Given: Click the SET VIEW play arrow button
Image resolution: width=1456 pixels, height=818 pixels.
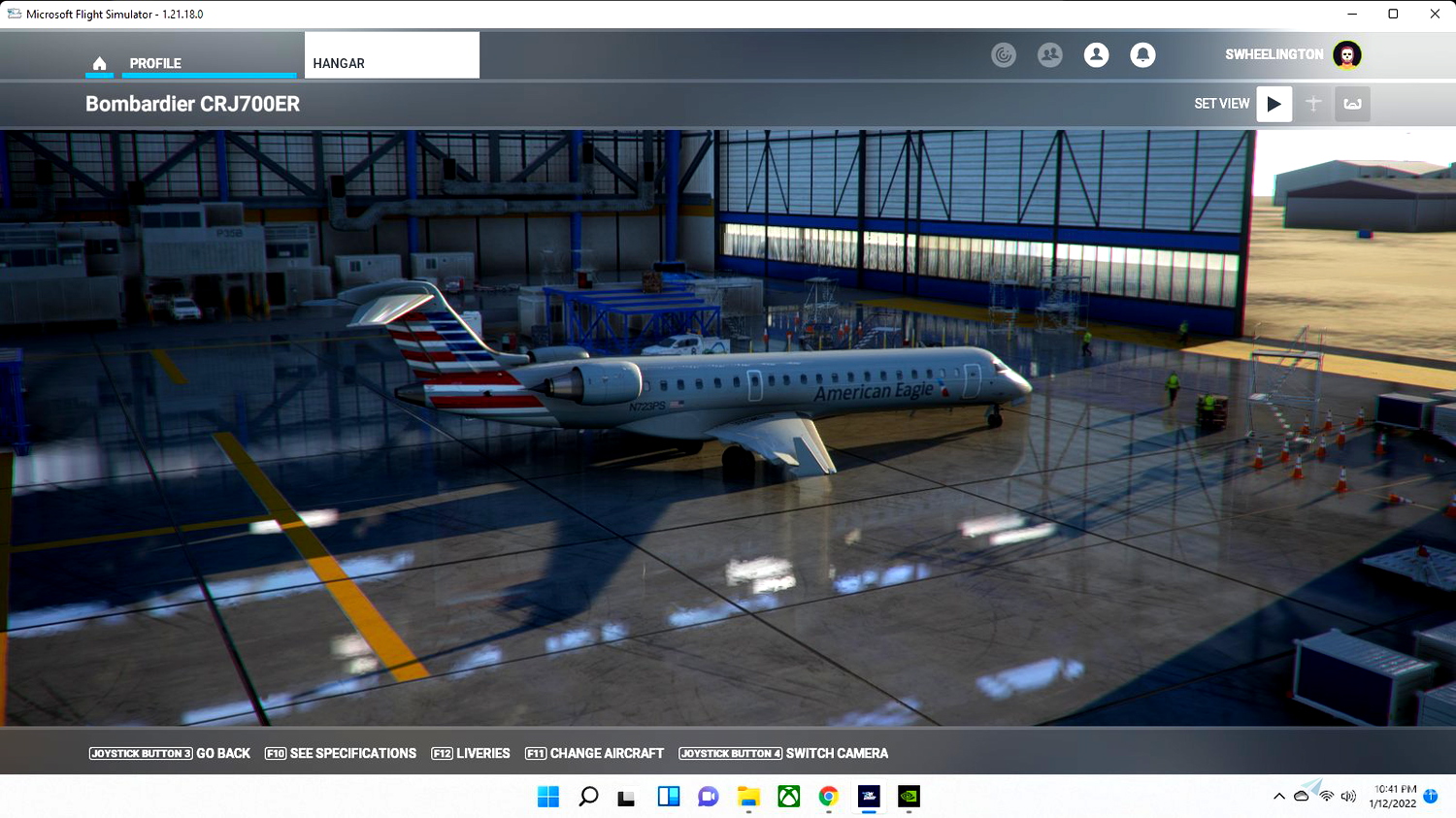Looking at the screenshot, I should (x=1274, y=104).
